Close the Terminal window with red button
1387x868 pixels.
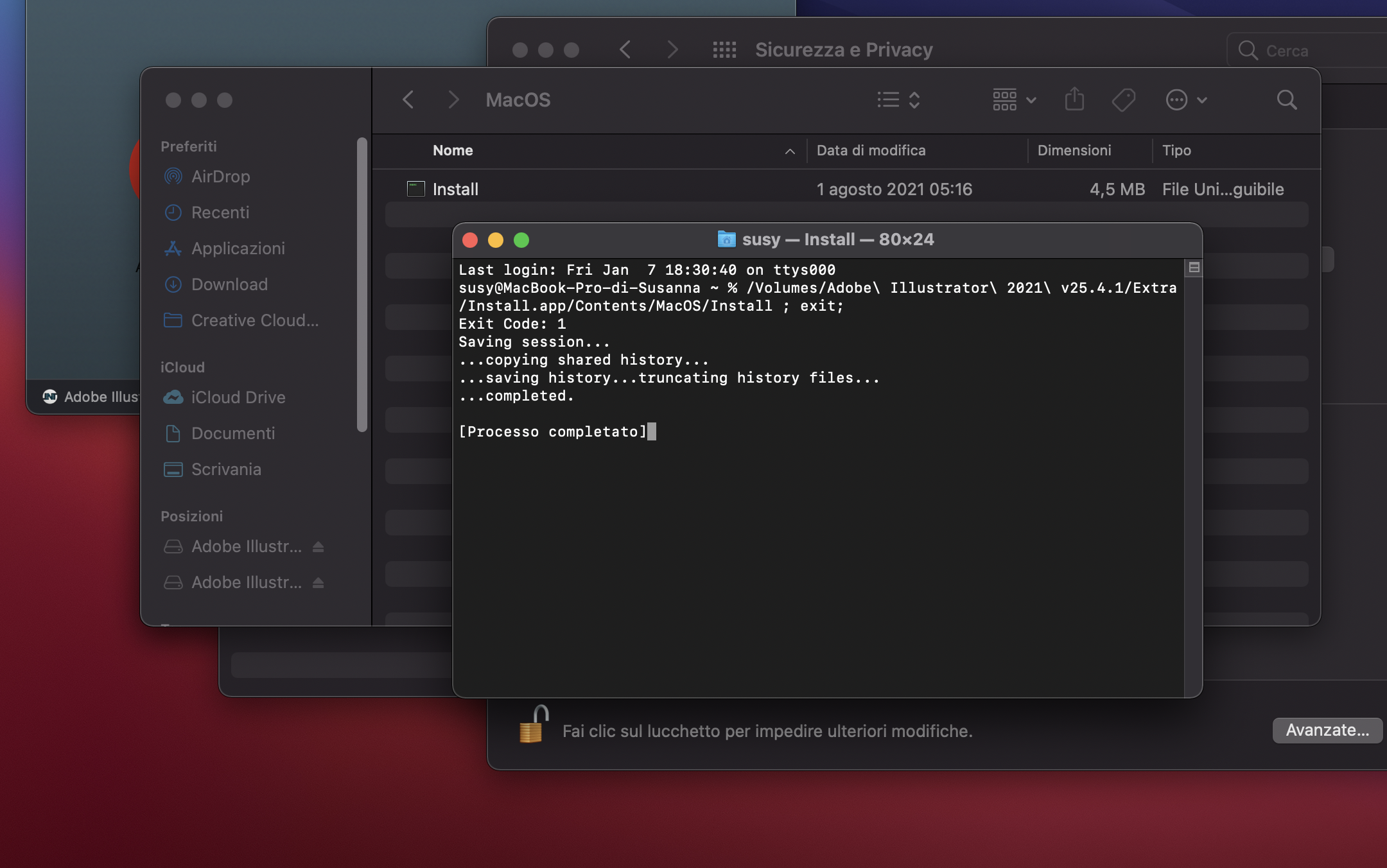470,240
